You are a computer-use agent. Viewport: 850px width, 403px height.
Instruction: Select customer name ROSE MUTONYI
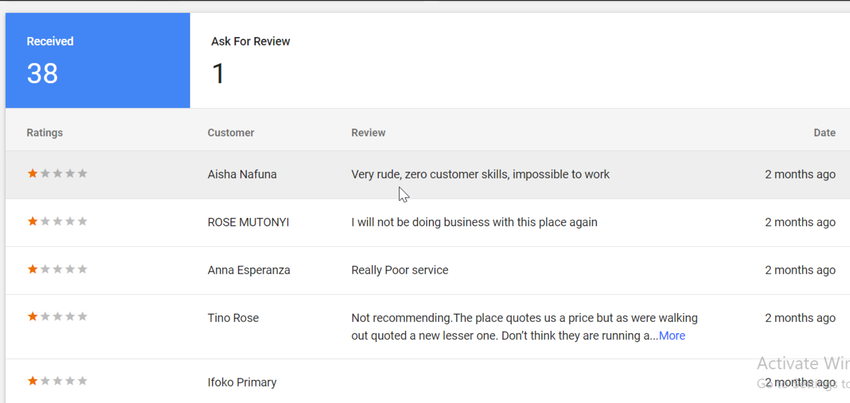(x=248, y=222)
